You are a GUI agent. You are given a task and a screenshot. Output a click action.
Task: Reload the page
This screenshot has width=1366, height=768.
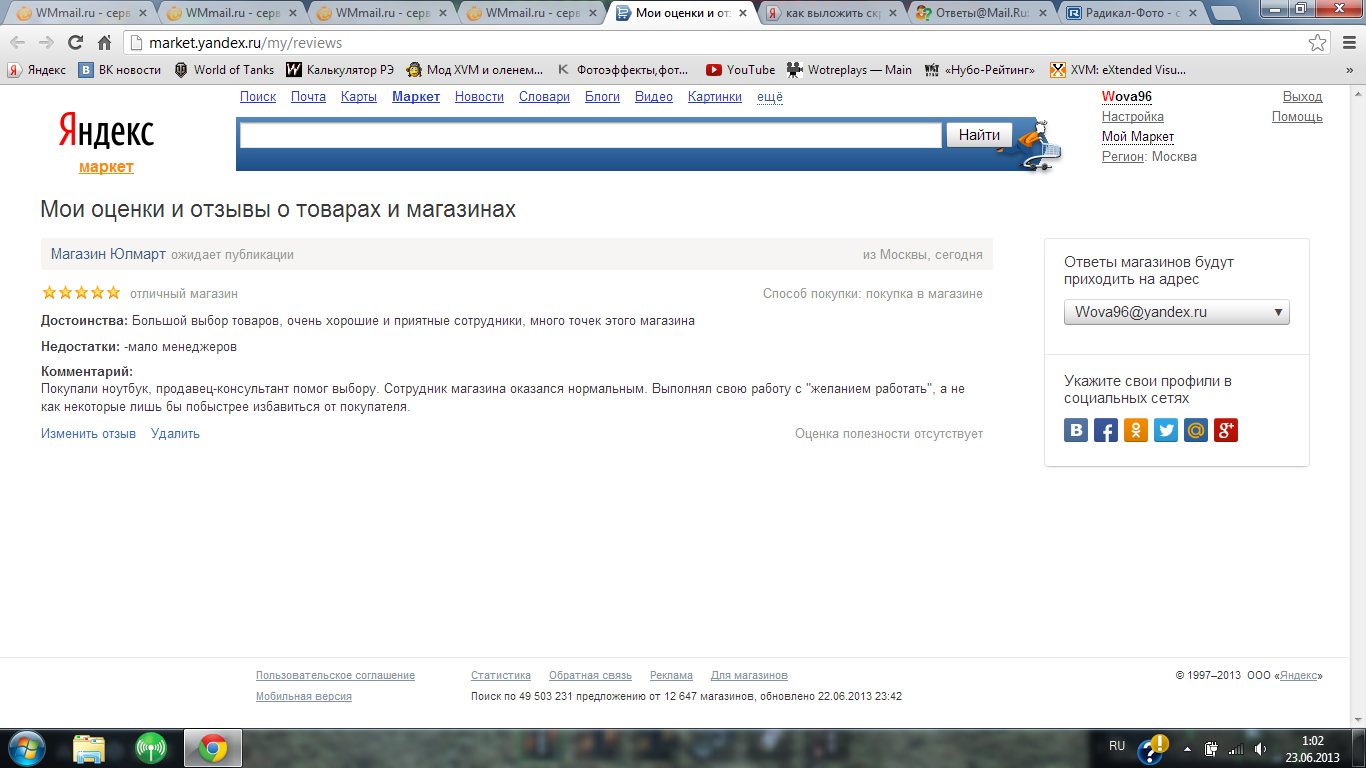75,43
